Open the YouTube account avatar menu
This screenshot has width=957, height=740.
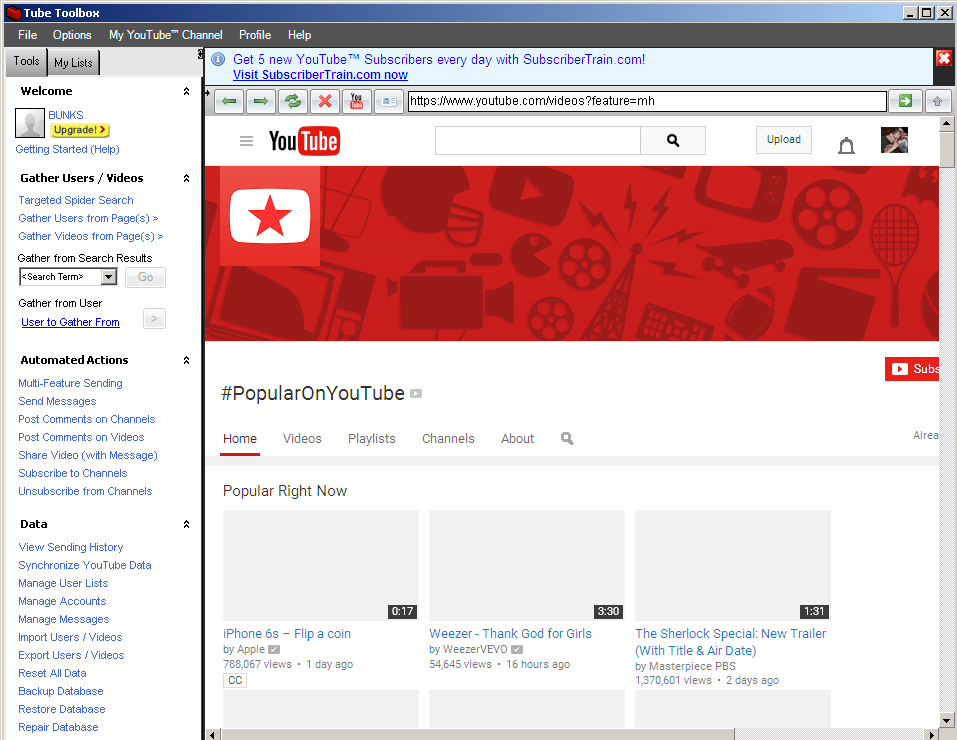(x=894, y=140)
